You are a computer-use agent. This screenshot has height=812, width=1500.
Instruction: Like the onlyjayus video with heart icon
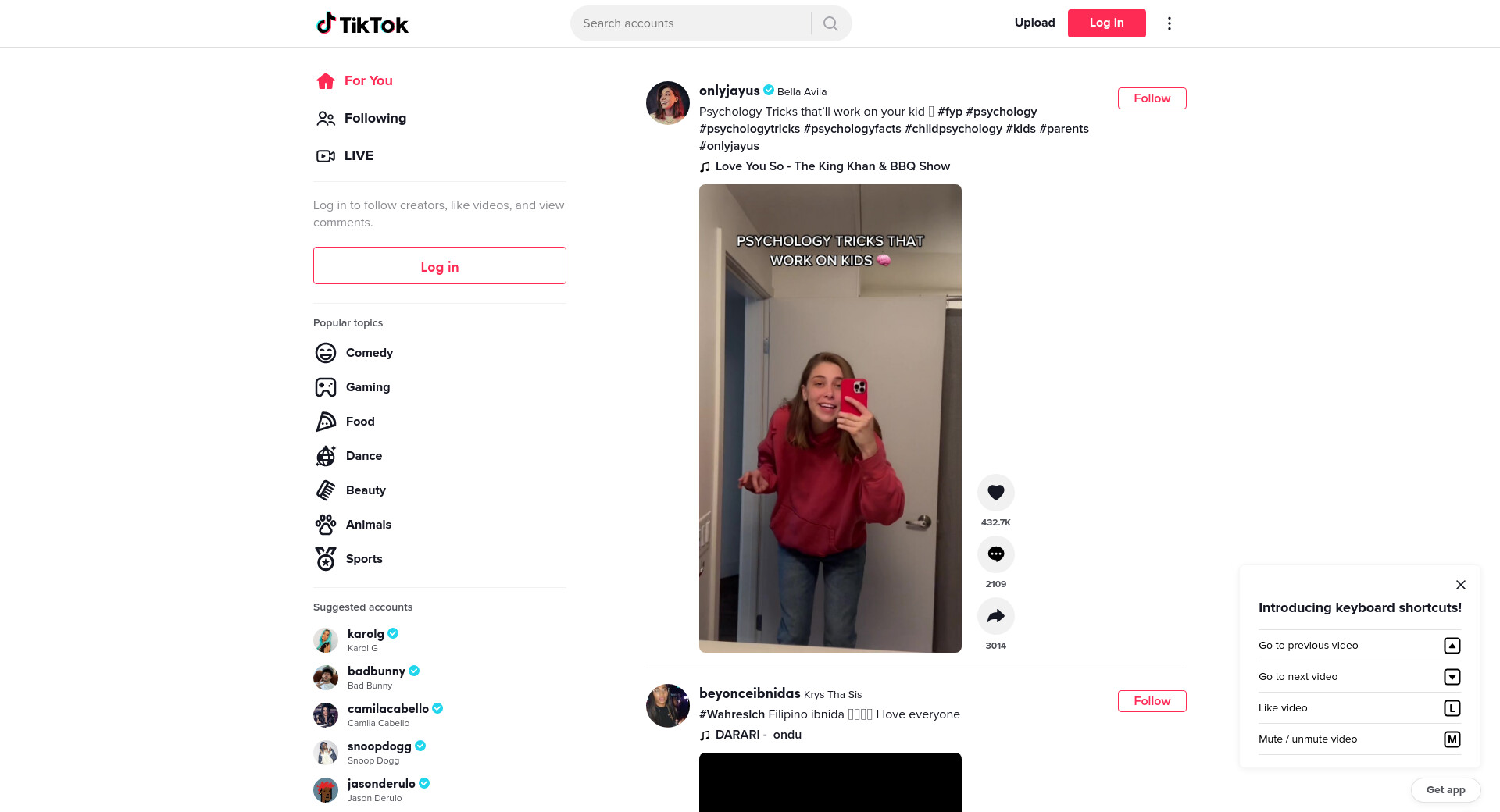coord(995,493)
